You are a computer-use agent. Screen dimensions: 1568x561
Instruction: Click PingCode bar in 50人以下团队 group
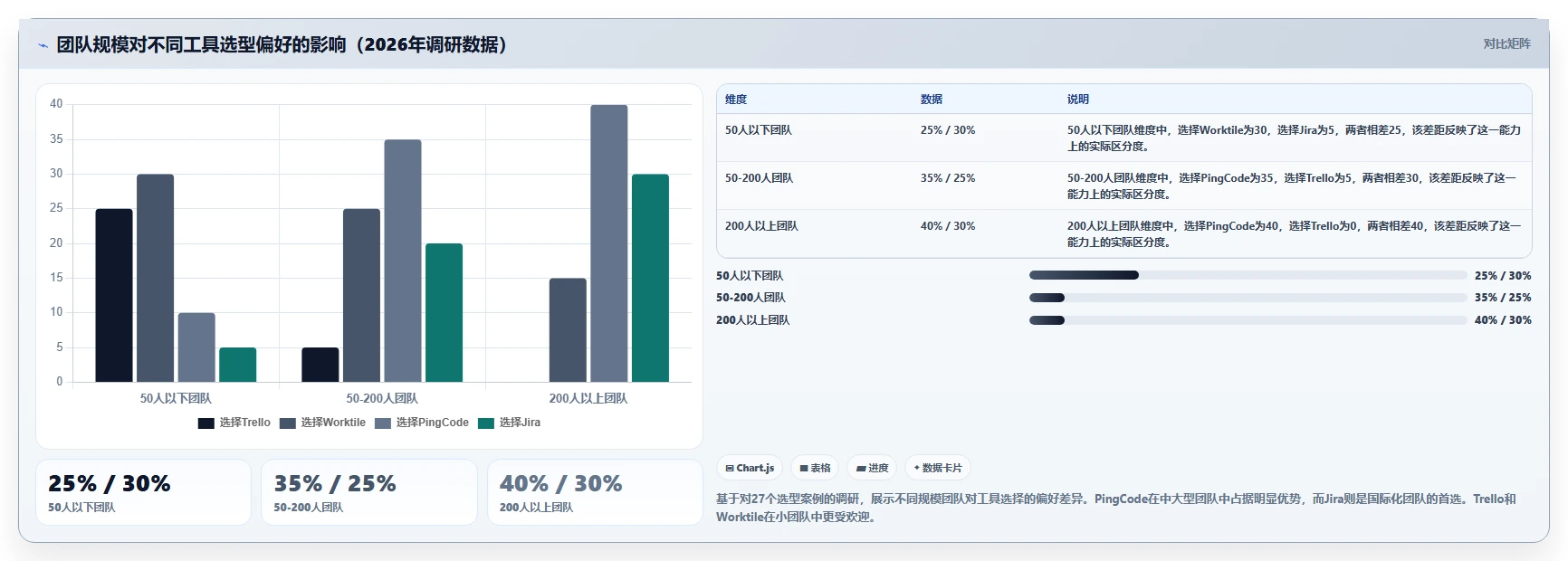pyautogui.click(x=196, y=347)
